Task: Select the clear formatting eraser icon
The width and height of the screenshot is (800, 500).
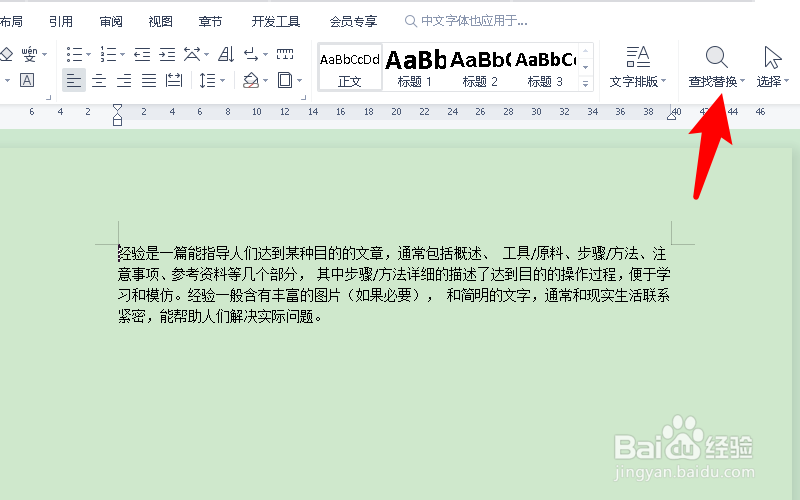Action: (6, 54)
